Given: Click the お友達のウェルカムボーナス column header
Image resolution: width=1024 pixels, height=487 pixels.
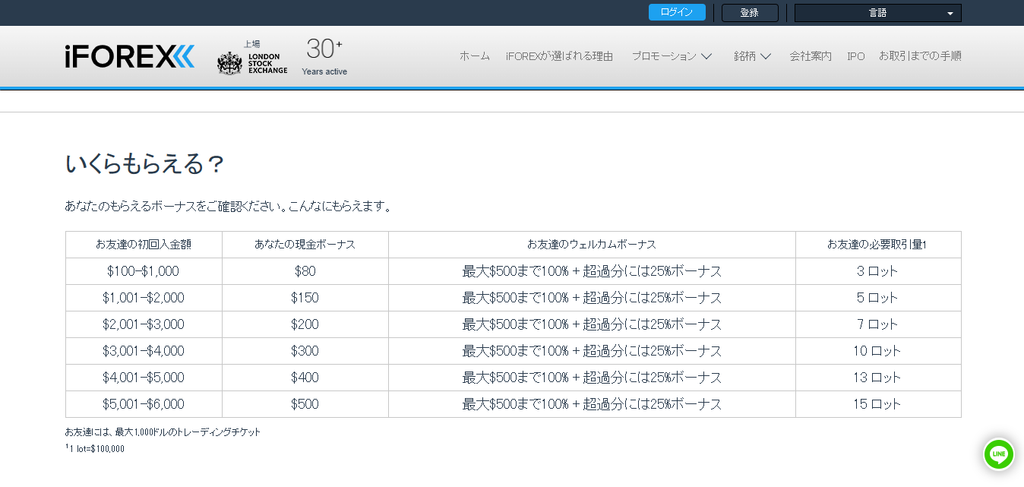Looking at the screenshot, I should [592, 245].
